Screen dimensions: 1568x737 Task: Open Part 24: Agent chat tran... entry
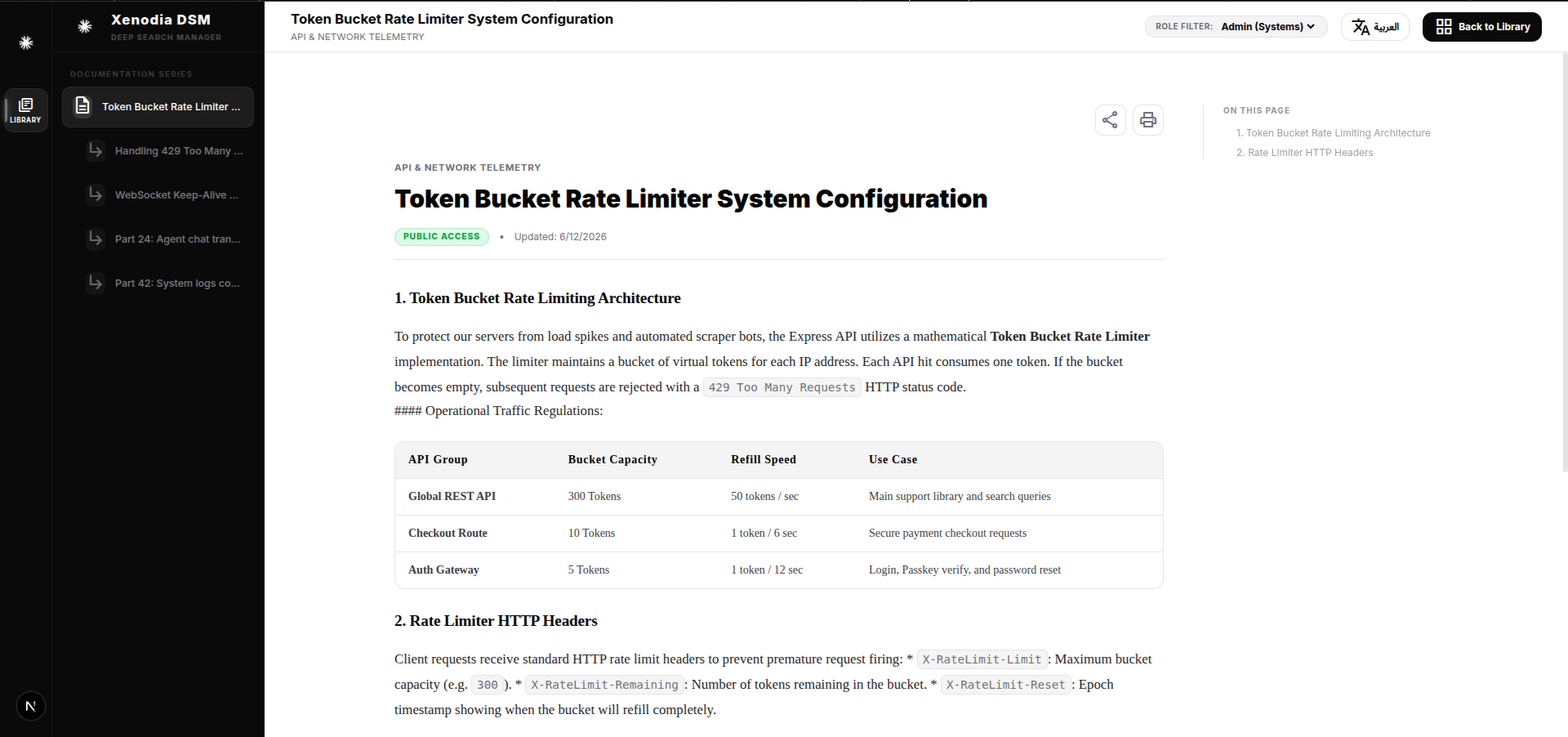pyautogui.click(x=164, y=239)
